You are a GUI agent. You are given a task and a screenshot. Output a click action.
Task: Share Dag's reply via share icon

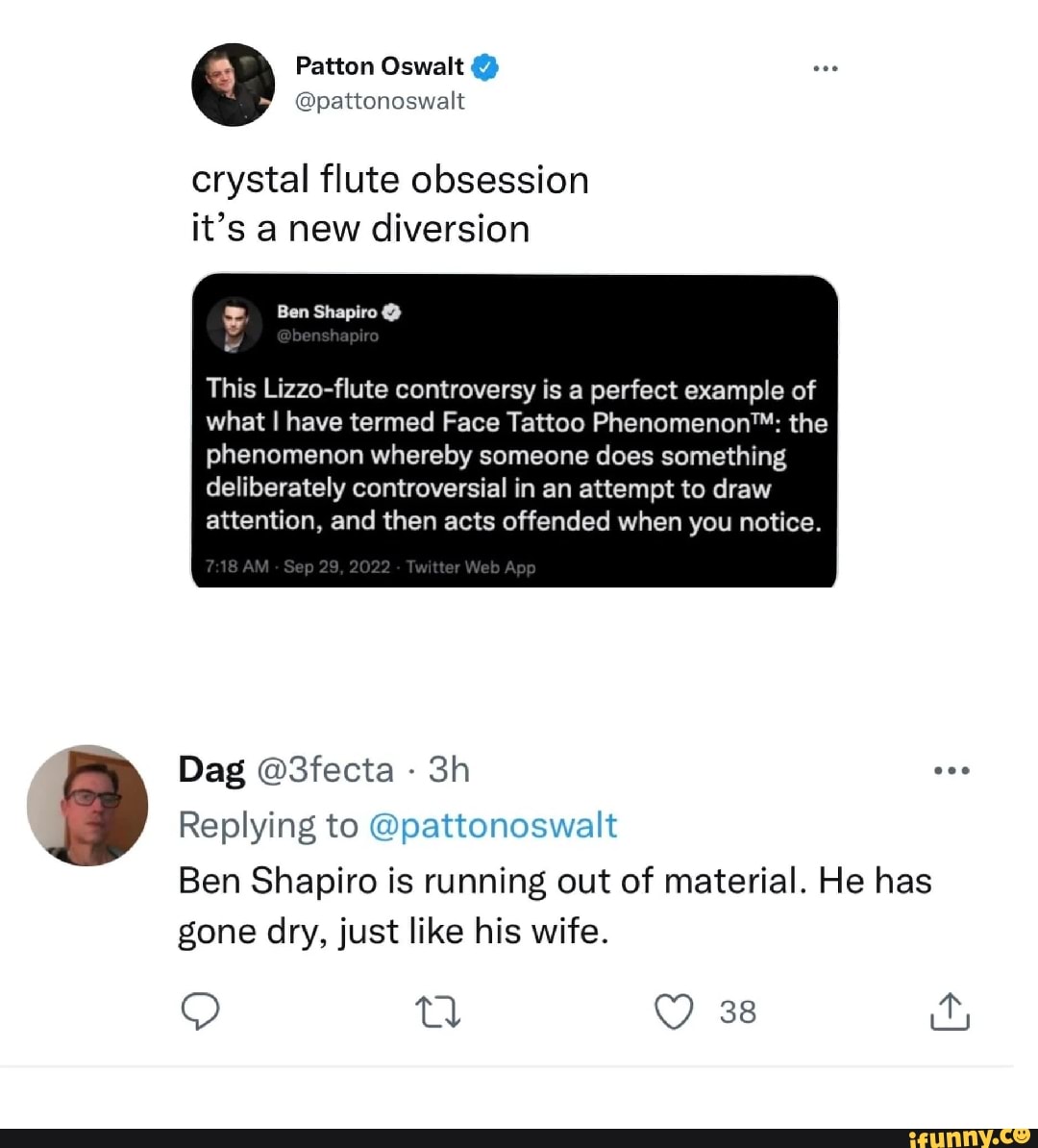coord(950,1011)
